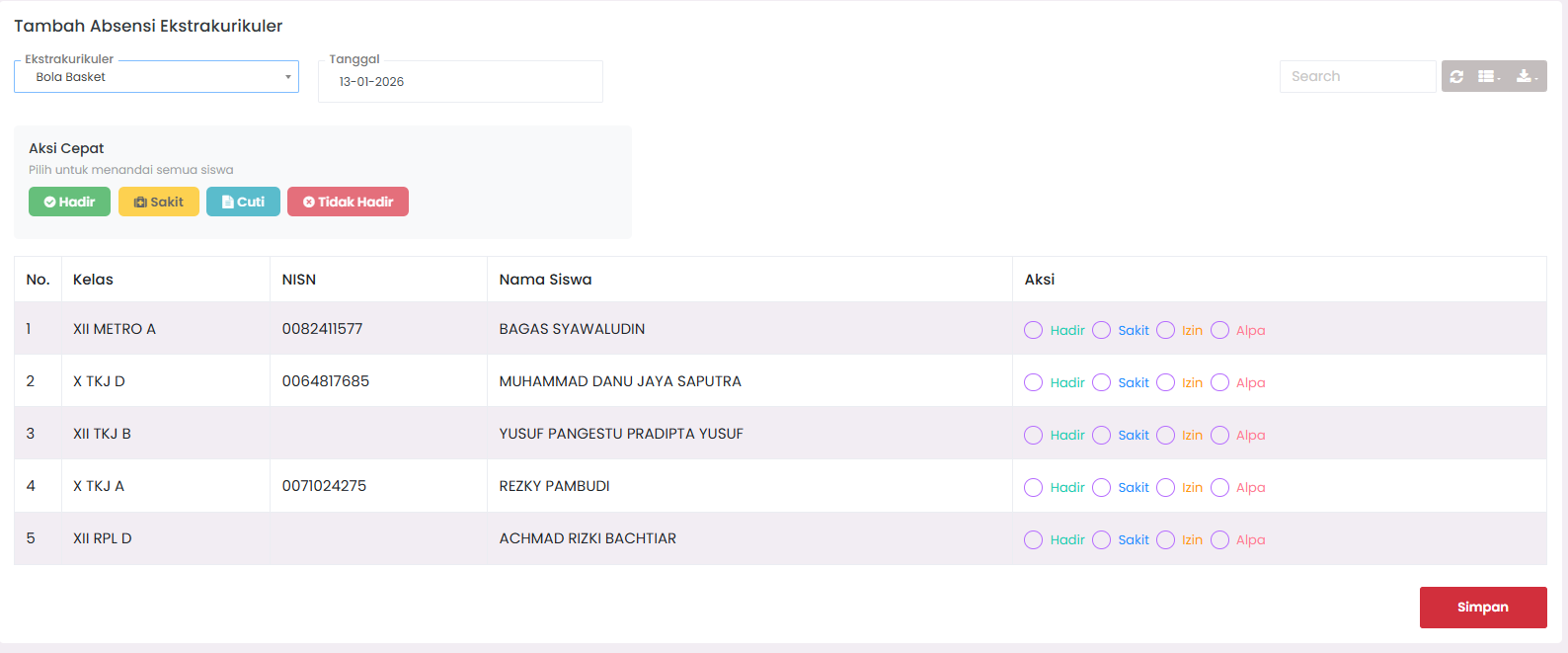This screenshot has width=1568, height=653.
Task: Click the NISN column header
Action: [299, 280]
